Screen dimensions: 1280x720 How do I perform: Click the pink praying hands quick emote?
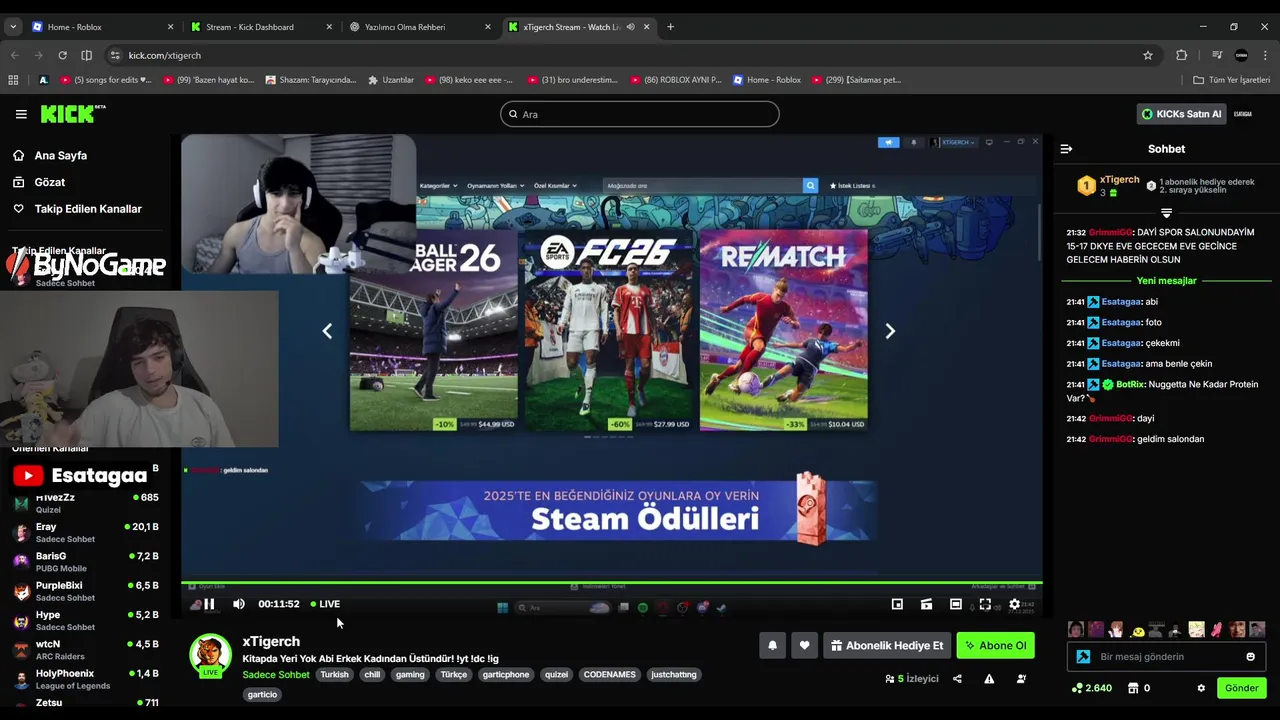1217,630
